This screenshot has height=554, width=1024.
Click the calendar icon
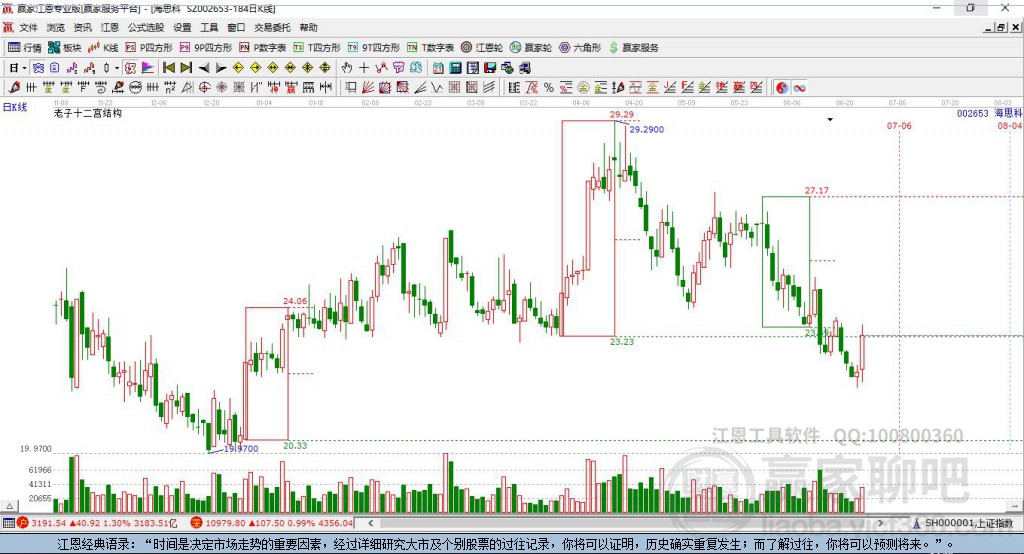point(438,68)
